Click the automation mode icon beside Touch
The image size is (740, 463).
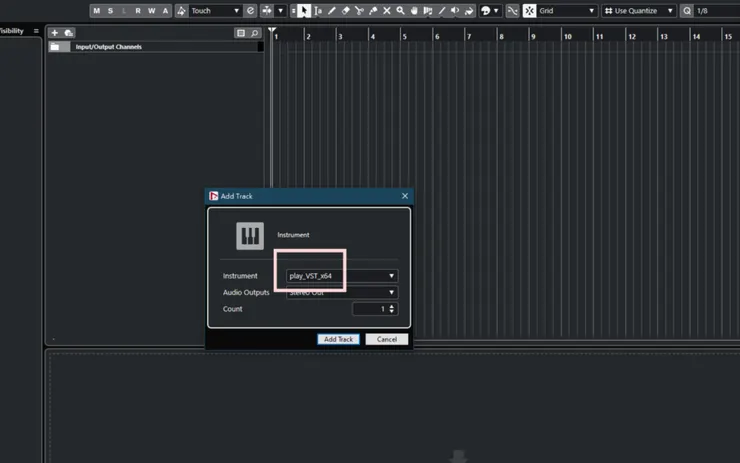(x=181, y=10)
